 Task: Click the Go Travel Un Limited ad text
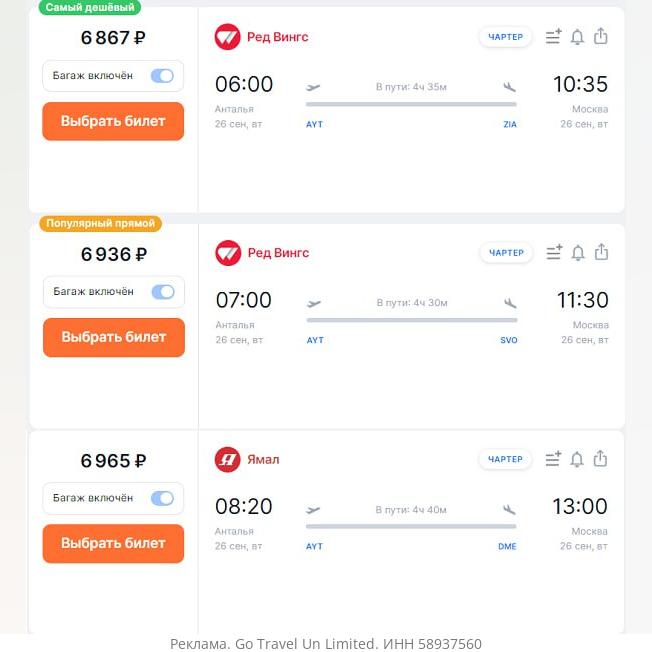tap(326, 643)
